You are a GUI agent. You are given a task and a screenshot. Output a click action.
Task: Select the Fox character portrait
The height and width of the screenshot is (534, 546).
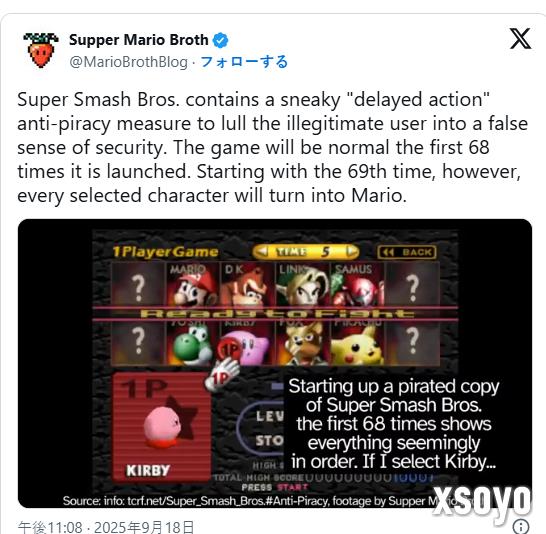(303, 343)
